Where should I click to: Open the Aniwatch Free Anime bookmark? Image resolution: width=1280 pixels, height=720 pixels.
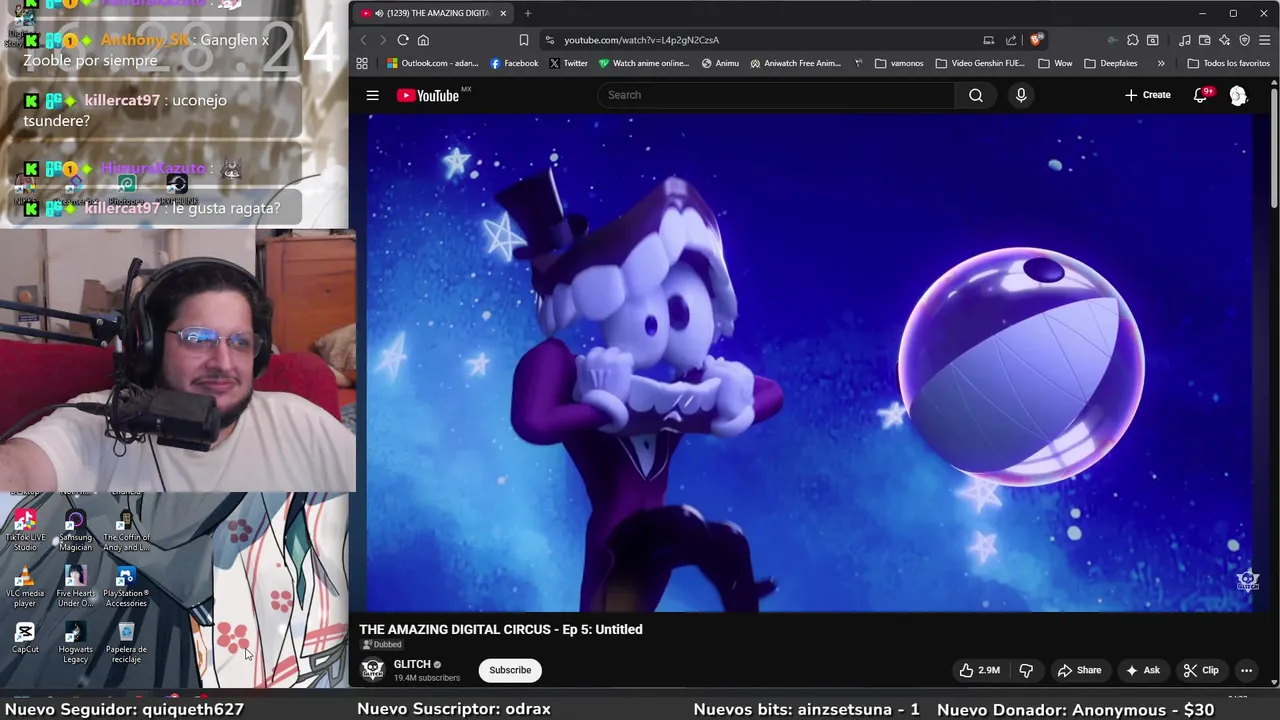(796, 63)
